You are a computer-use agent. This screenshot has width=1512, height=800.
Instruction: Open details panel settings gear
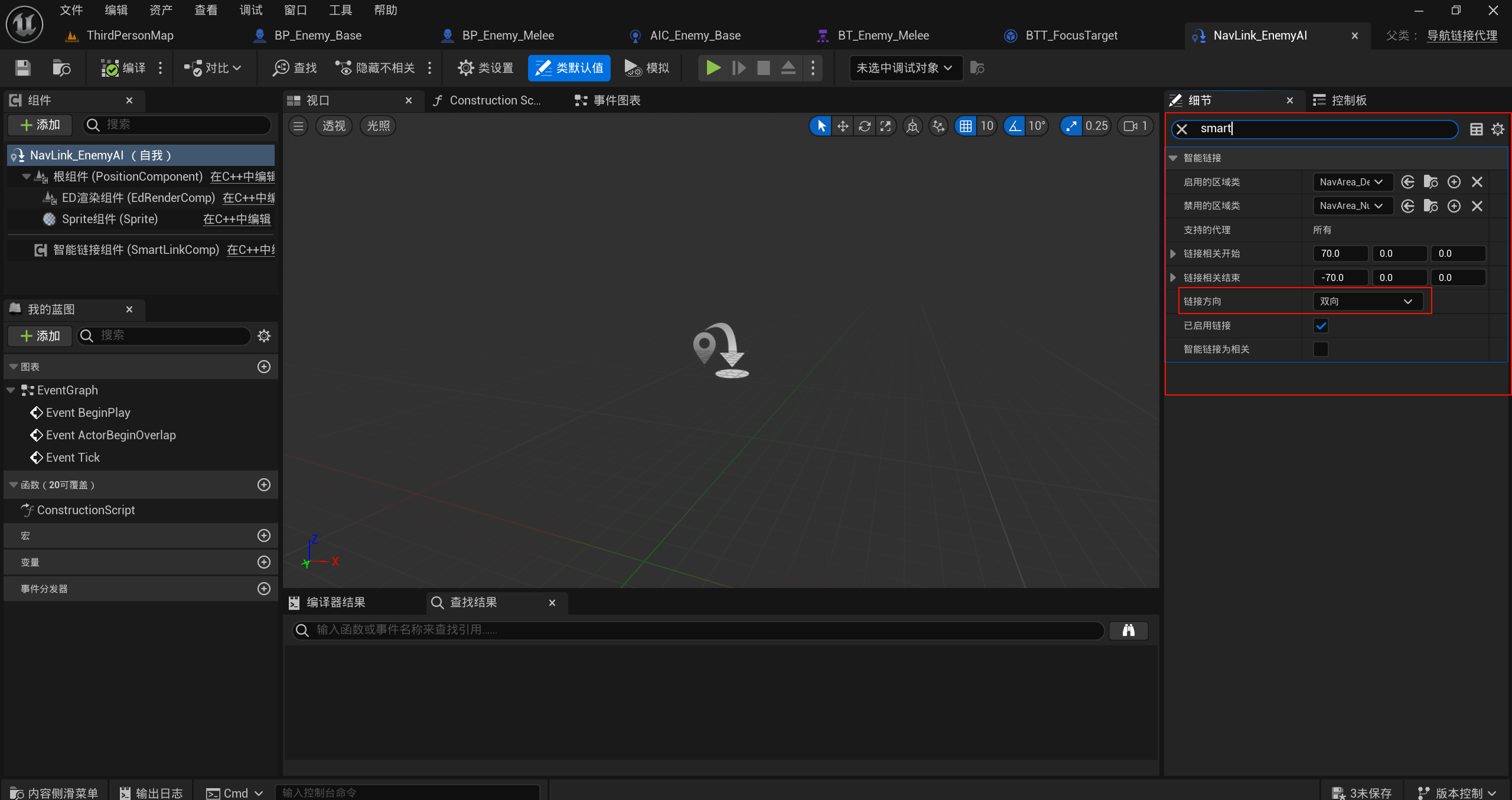click(1498, 129)
